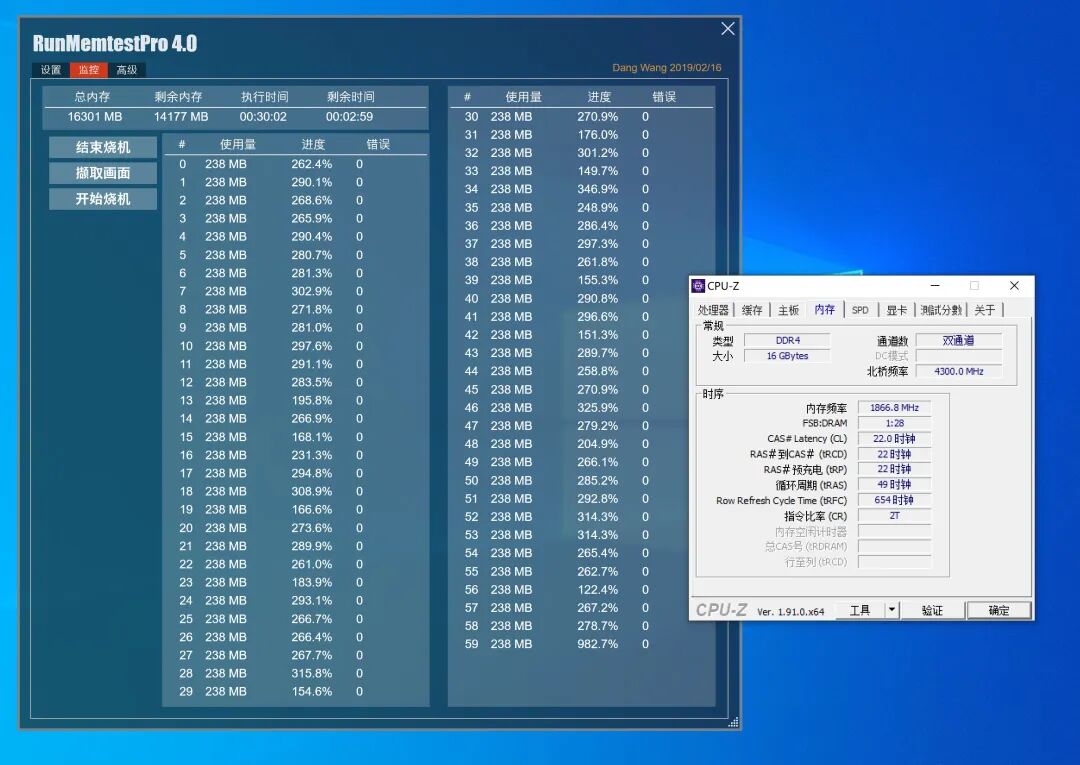Open the 关于 (About) tab in CPU-Z

985,310
